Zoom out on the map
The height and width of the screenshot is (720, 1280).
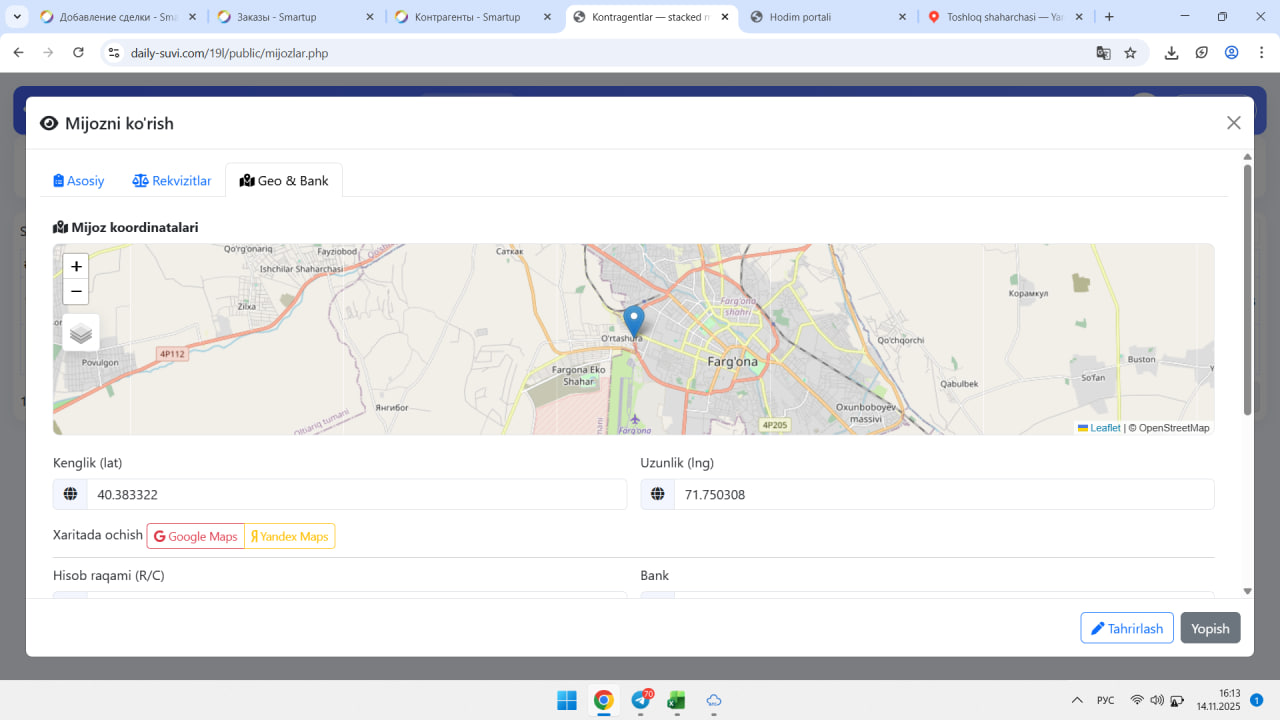pyautogui.click(x=76, y=292)
